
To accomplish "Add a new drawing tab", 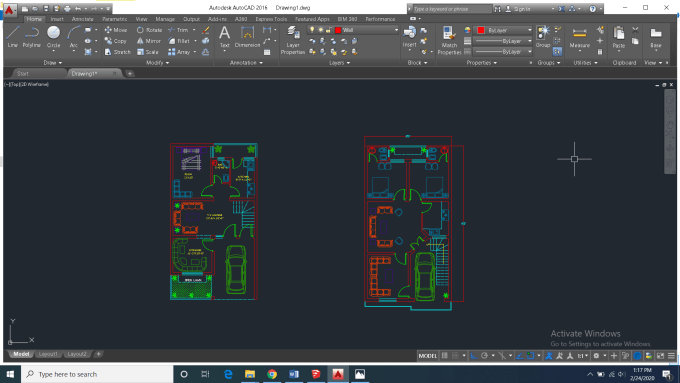I will point(130,74).
